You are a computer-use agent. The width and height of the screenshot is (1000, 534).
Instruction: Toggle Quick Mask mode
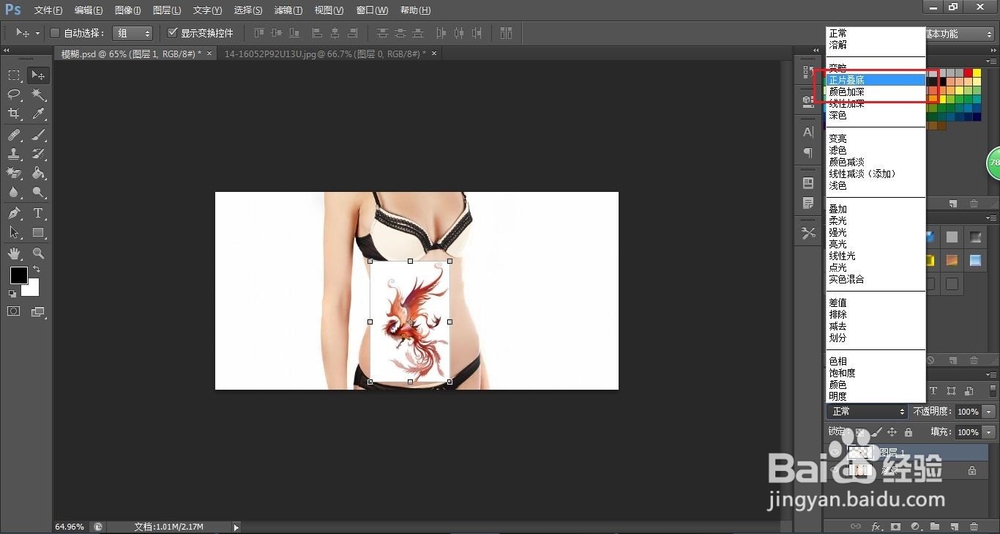coord(13,311)
